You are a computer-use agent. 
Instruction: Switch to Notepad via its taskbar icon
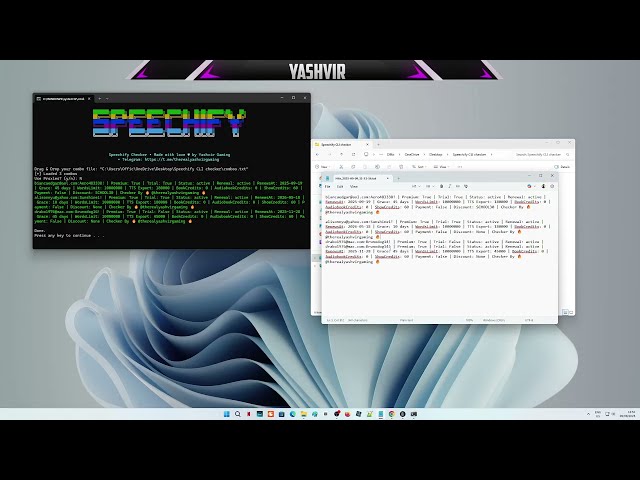click(381, 414)
